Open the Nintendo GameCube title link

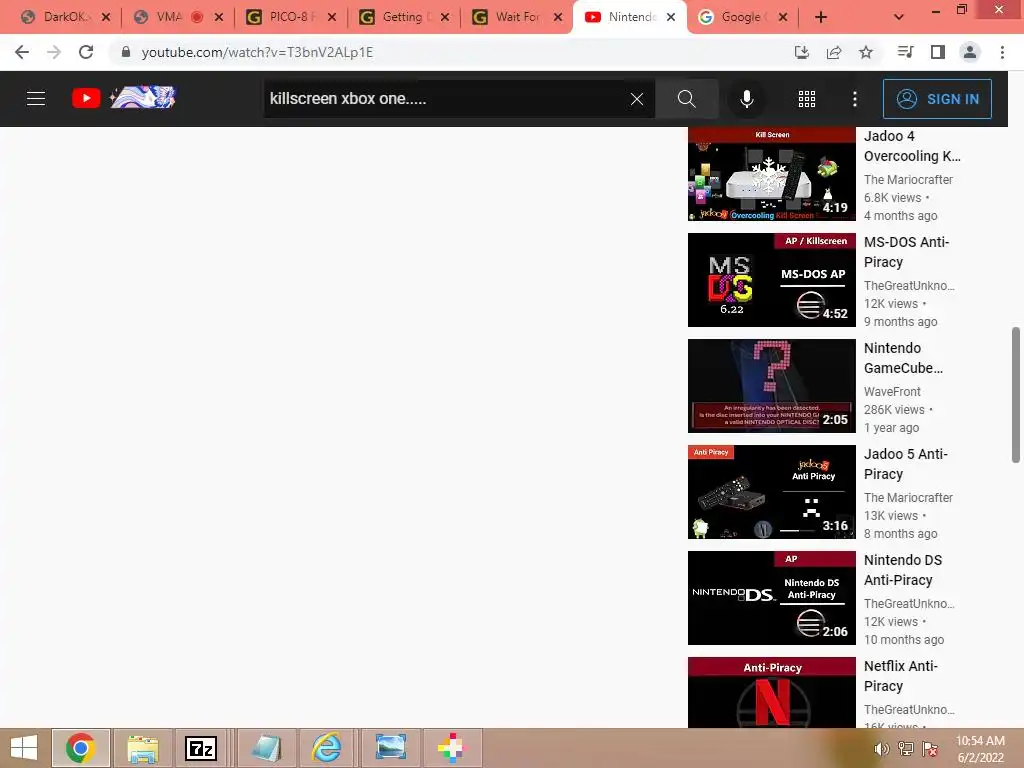903,358
